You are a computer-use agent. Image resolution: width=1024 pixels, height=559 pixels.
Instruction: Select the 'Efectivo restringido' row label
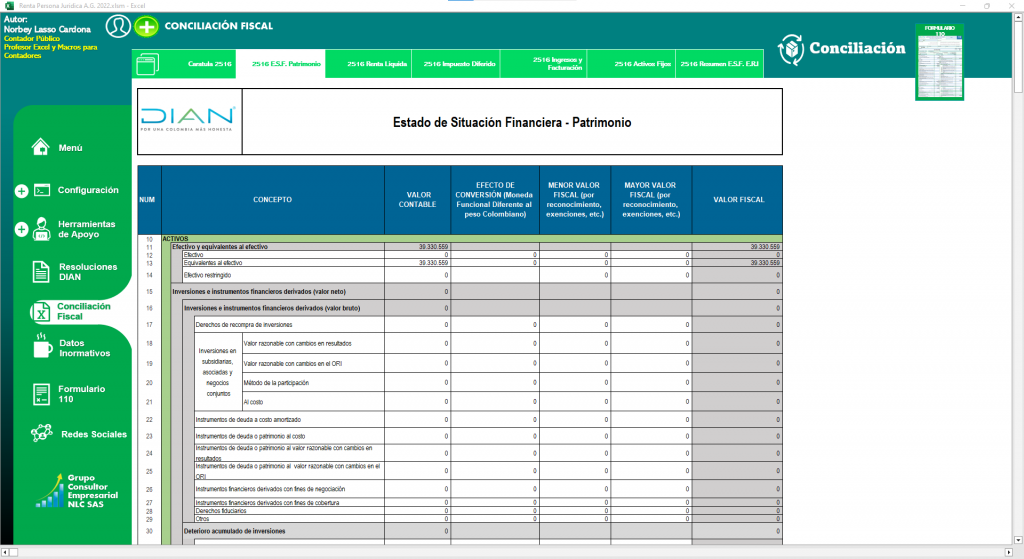tap(207, 276)
